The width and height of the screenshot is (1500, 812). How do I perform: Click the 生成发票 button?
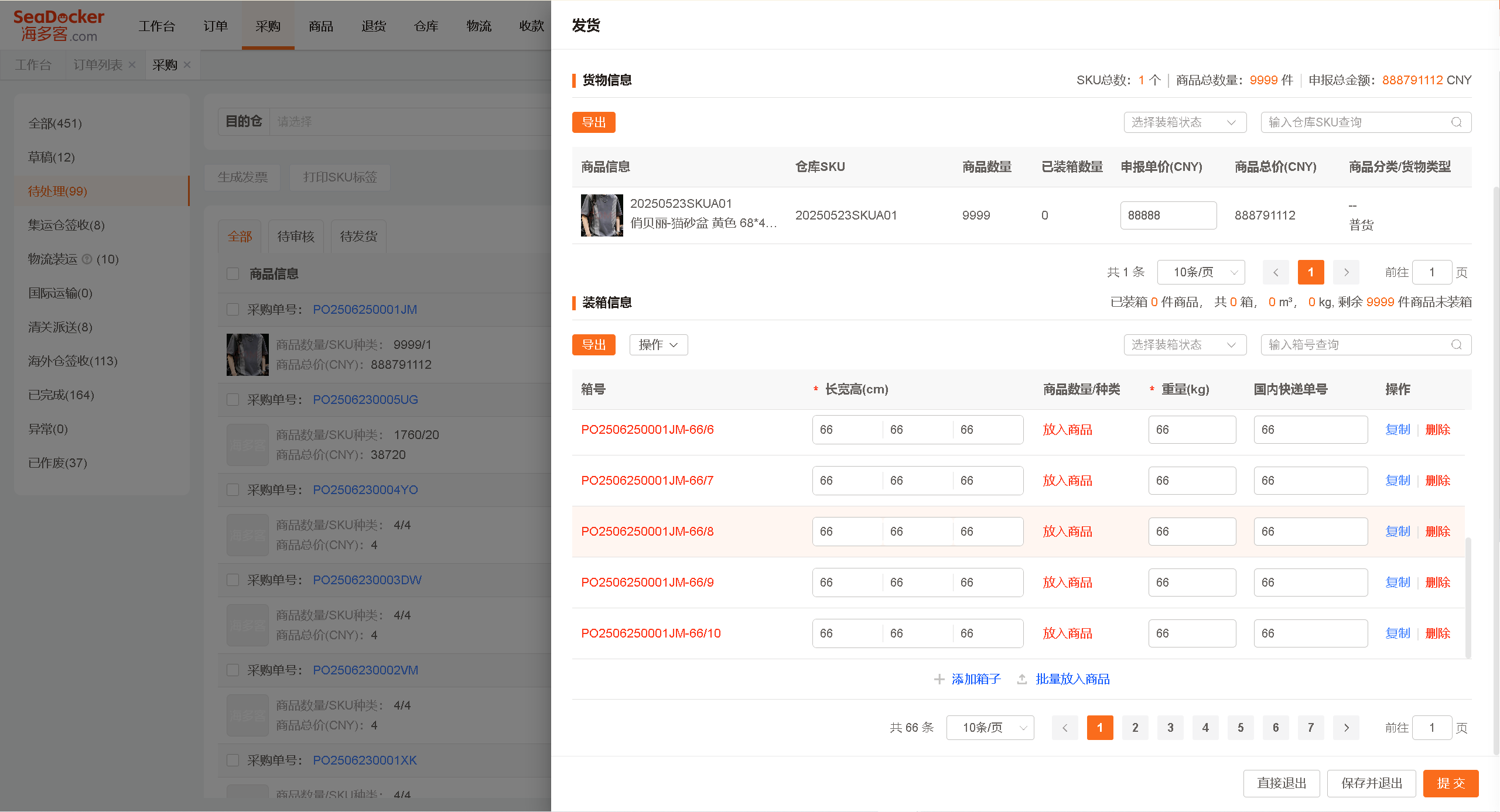[242, 177]
